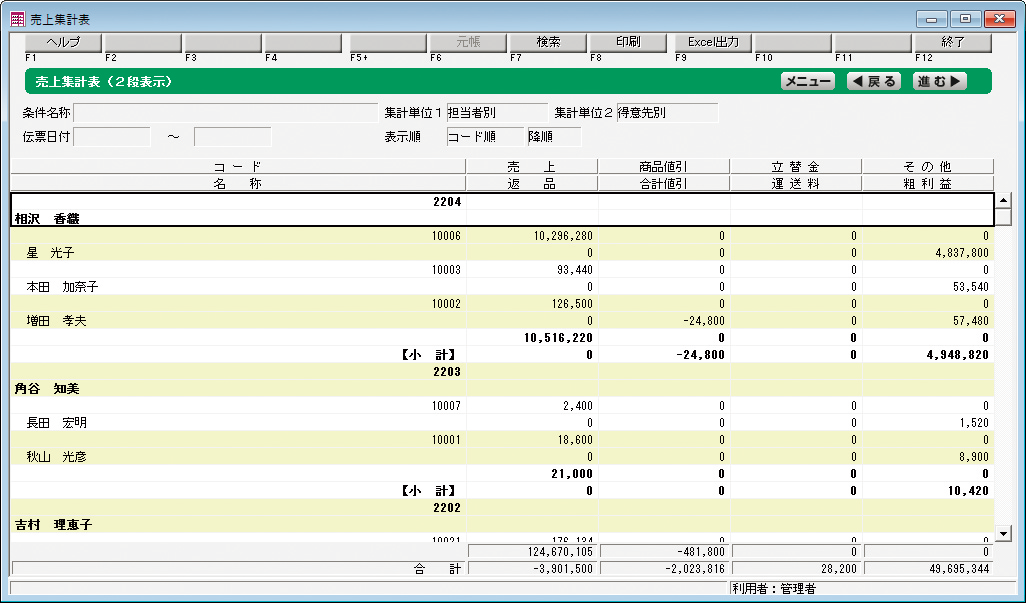Select the 相沢 香織 staff row

[x=238, y=218]
